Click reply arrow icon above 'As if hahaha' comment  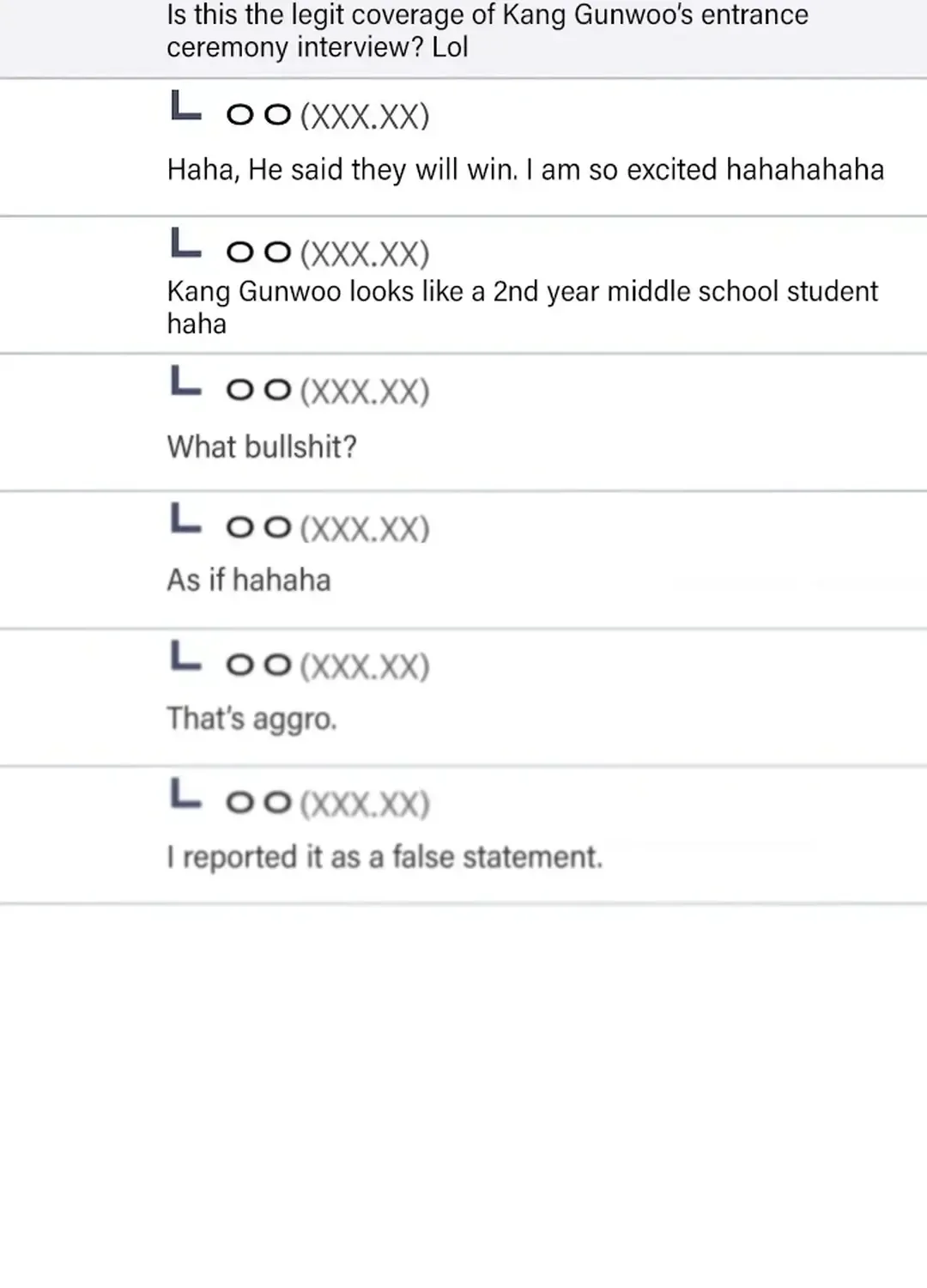[x=185, y=519]
